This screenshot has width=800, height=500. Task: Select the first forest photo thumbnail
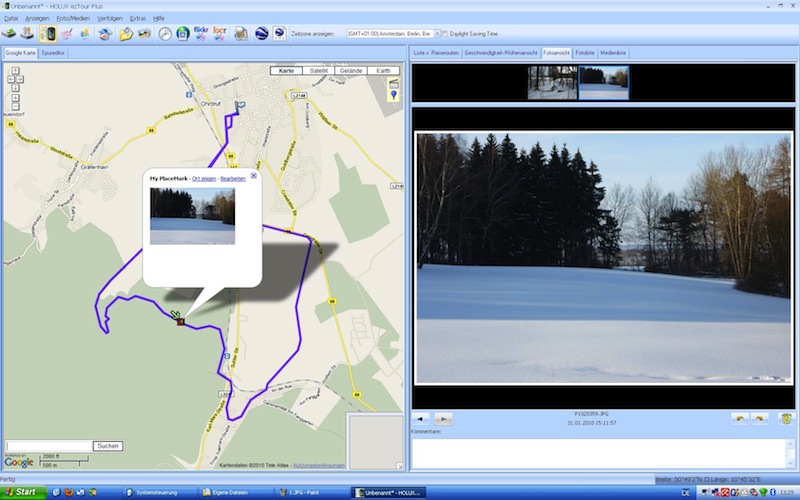pyautogui.click(x=552, y=83)
